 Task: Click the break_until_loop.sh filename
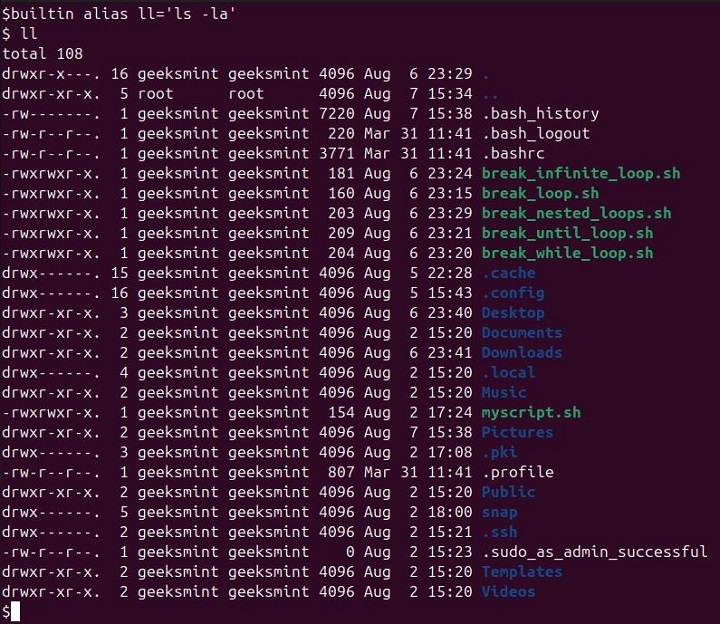coord(567,233)
